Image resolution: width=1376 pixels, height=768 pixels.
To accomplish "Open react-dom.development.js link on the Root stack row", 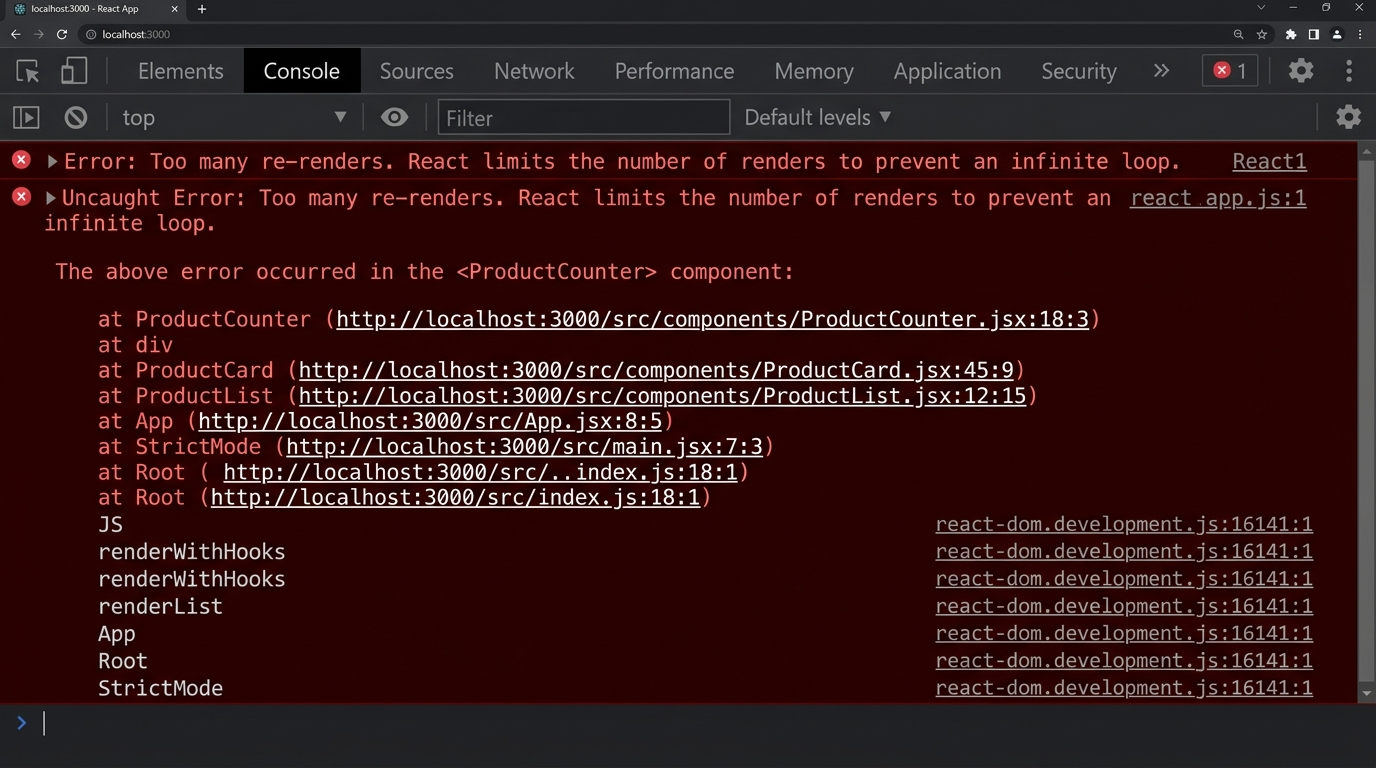I will tap(1124, 660).
